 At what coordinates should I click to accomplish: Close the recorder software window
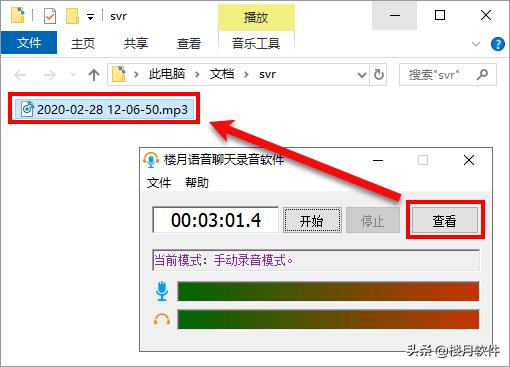click(469, 160)
